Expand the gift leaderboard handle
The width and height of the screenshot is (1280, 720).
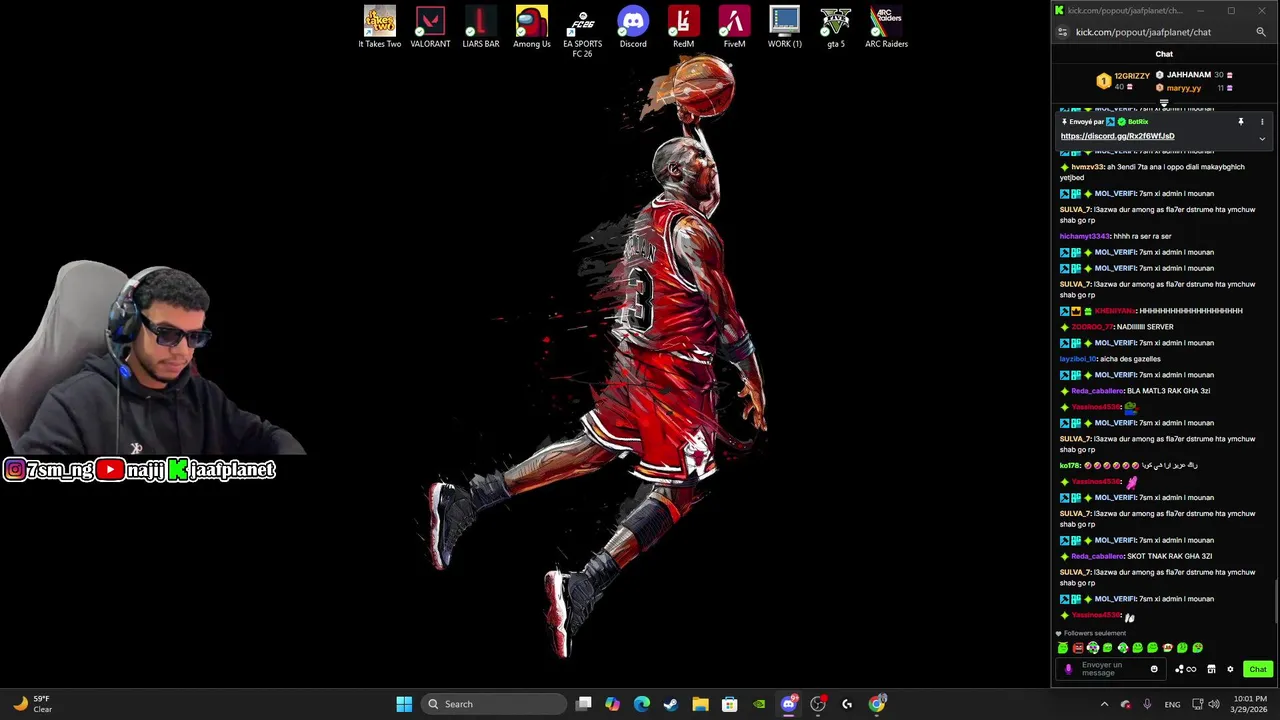point(1164,103)
